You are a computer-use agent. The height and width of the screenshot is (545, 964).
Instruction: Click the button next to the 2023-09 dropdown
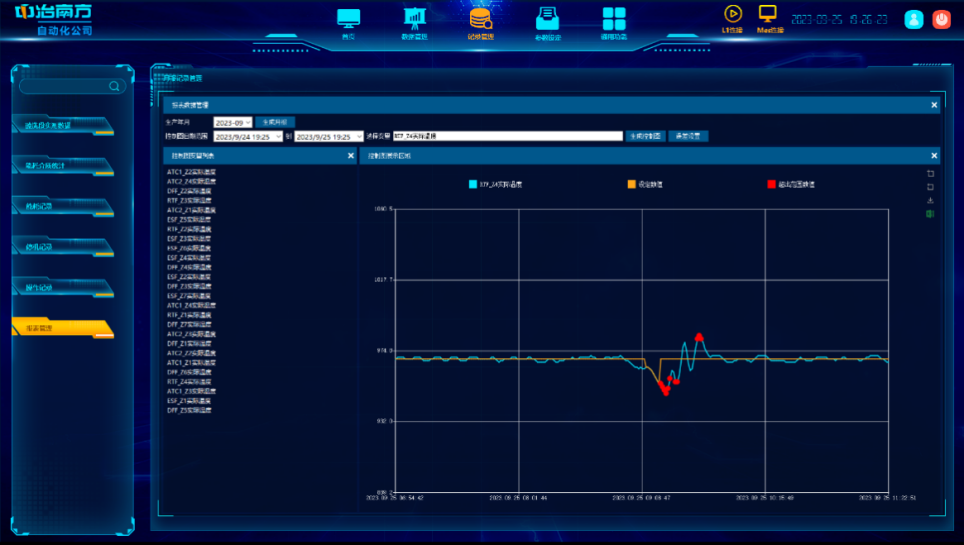[x=275, y=121]
